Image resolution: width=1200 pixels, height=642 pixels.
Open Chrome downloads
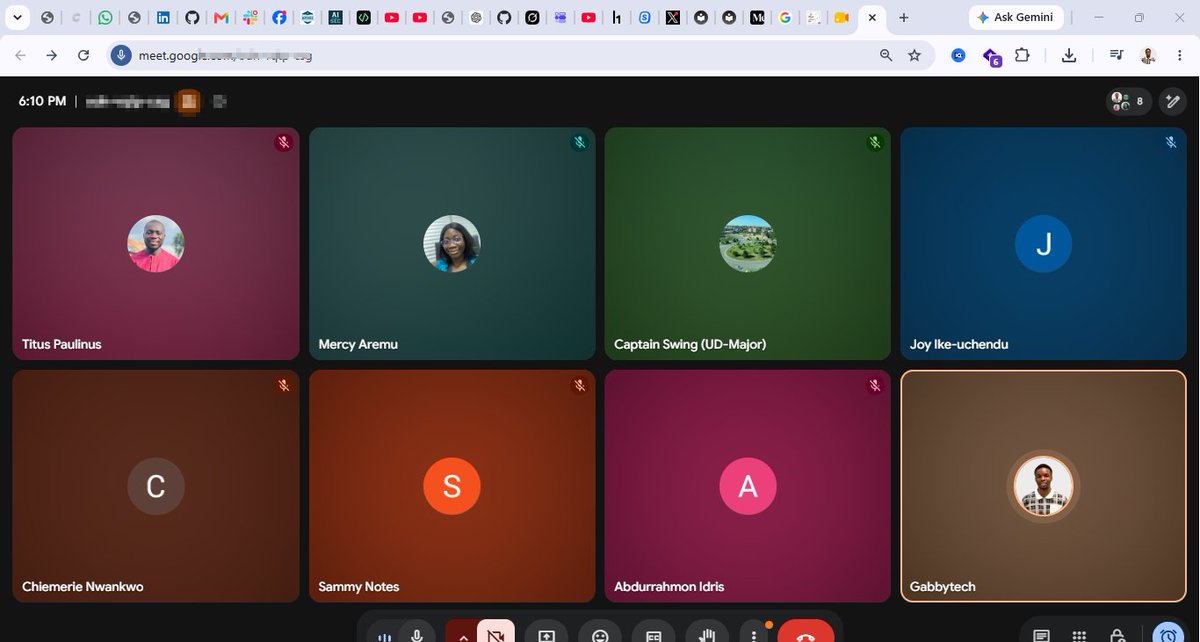point(1069,56)
